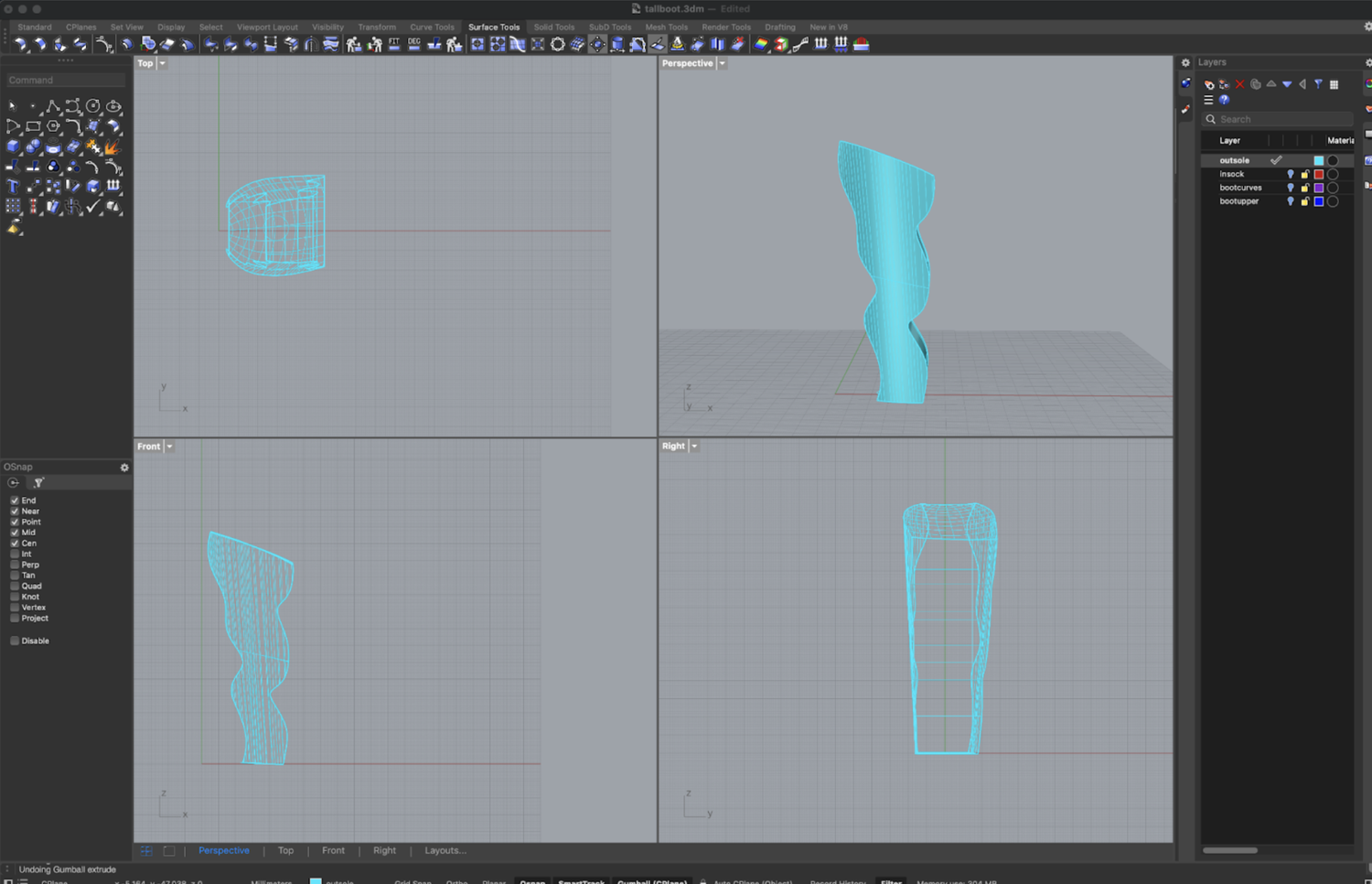Switch to the Curve Tools tab

point(432,27)
